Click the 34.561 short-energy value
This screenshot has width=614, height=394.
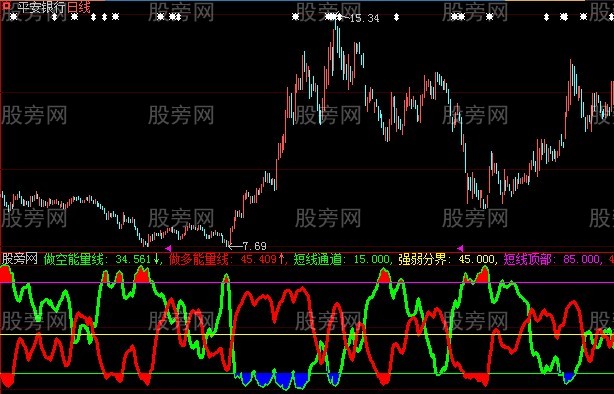click(x=133, y=259)
